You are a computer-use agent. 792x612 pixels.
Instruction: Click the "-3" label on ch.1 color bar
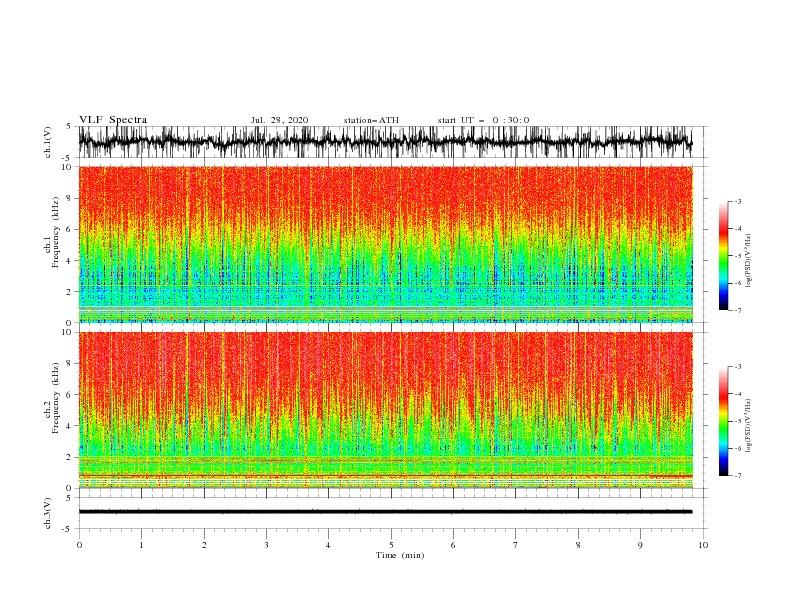738,201
